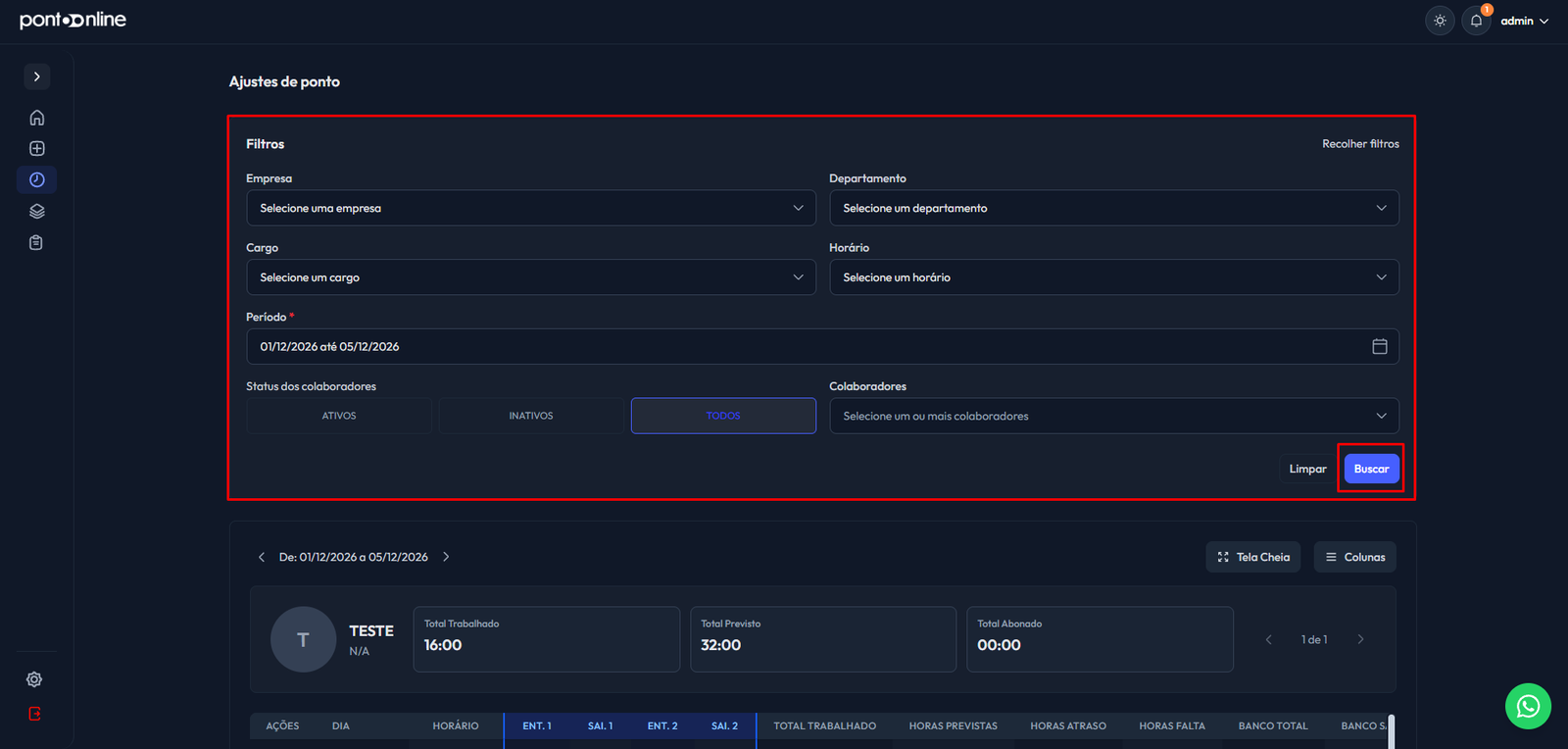Viewport: 1568px width, 749px height.
Task: Click the HORAS ATRASO column header
Action: pos(1068,726)
